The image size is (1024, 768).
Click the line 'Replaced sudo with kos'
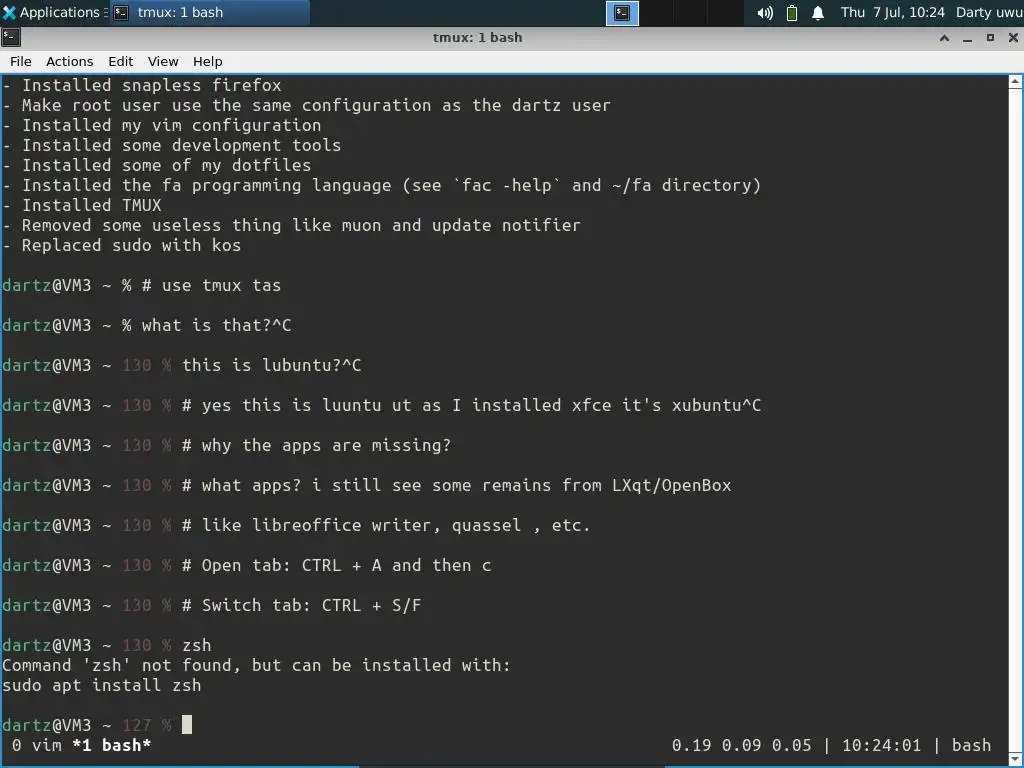coord(121,245)
